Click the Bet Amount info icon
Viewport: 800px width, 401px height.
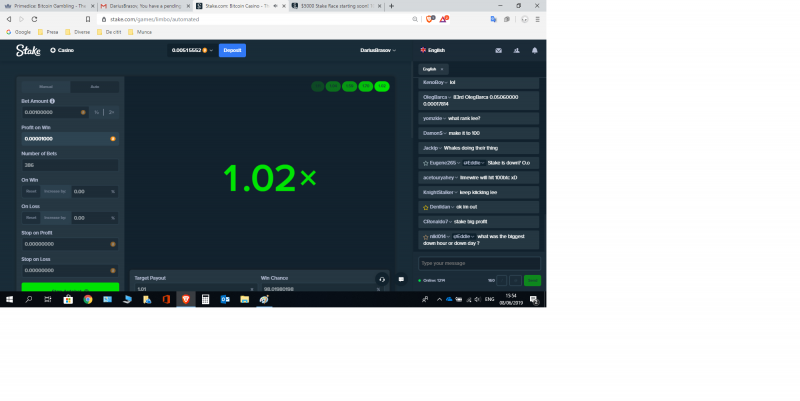pos(52,101)
